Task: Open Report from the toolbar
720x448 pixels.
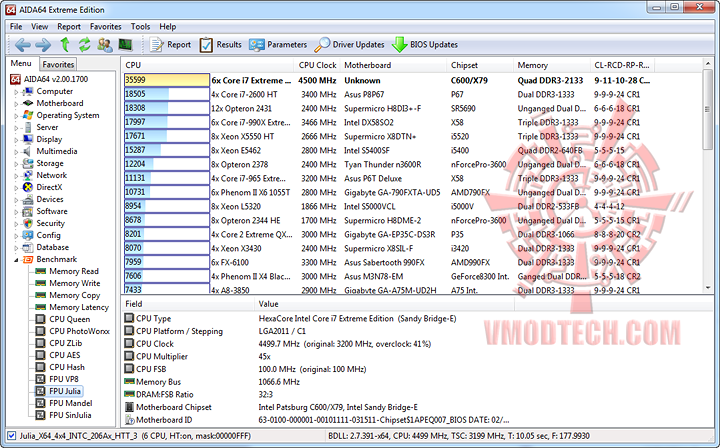Action: [170, 45]
